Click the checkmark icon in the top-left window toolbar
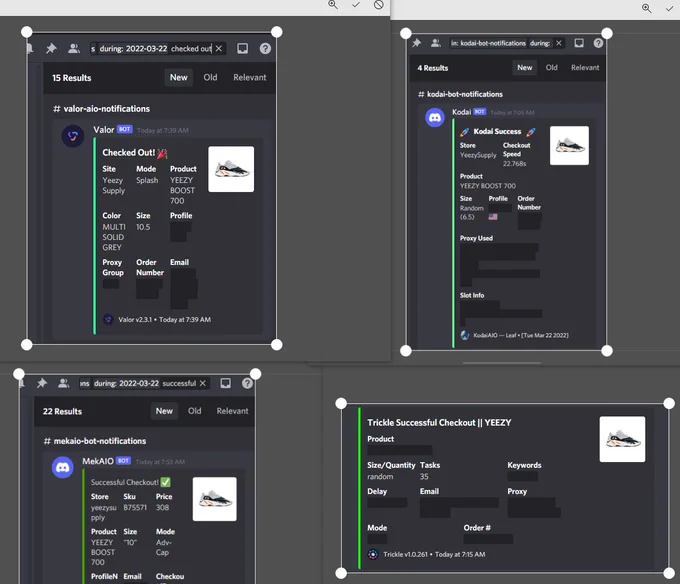The width and height of the screenshot is (680, 584). point(356,5)
